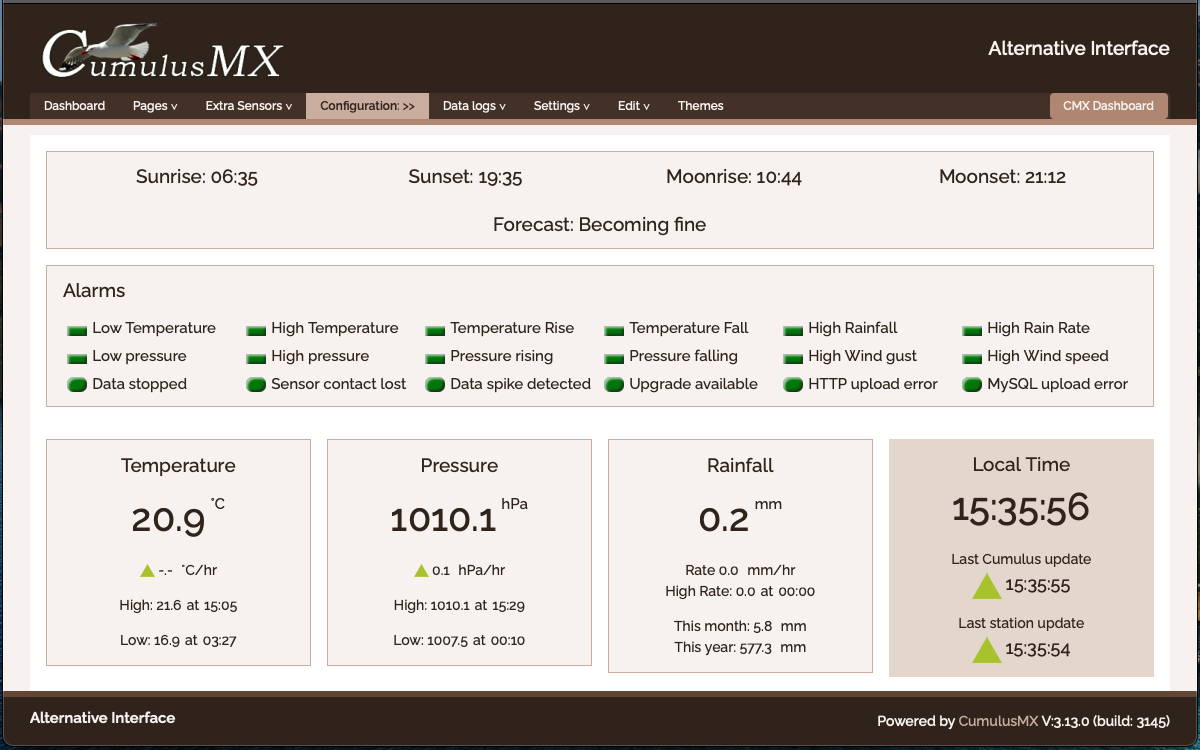Open the Settings dropdown menu
The width and height of the screenshot is (1200, 750).
561,106
